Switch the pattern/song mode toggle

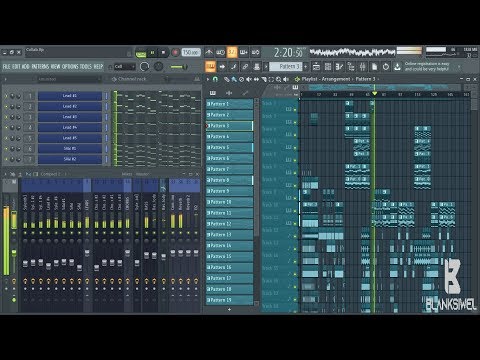pos(141,53)
